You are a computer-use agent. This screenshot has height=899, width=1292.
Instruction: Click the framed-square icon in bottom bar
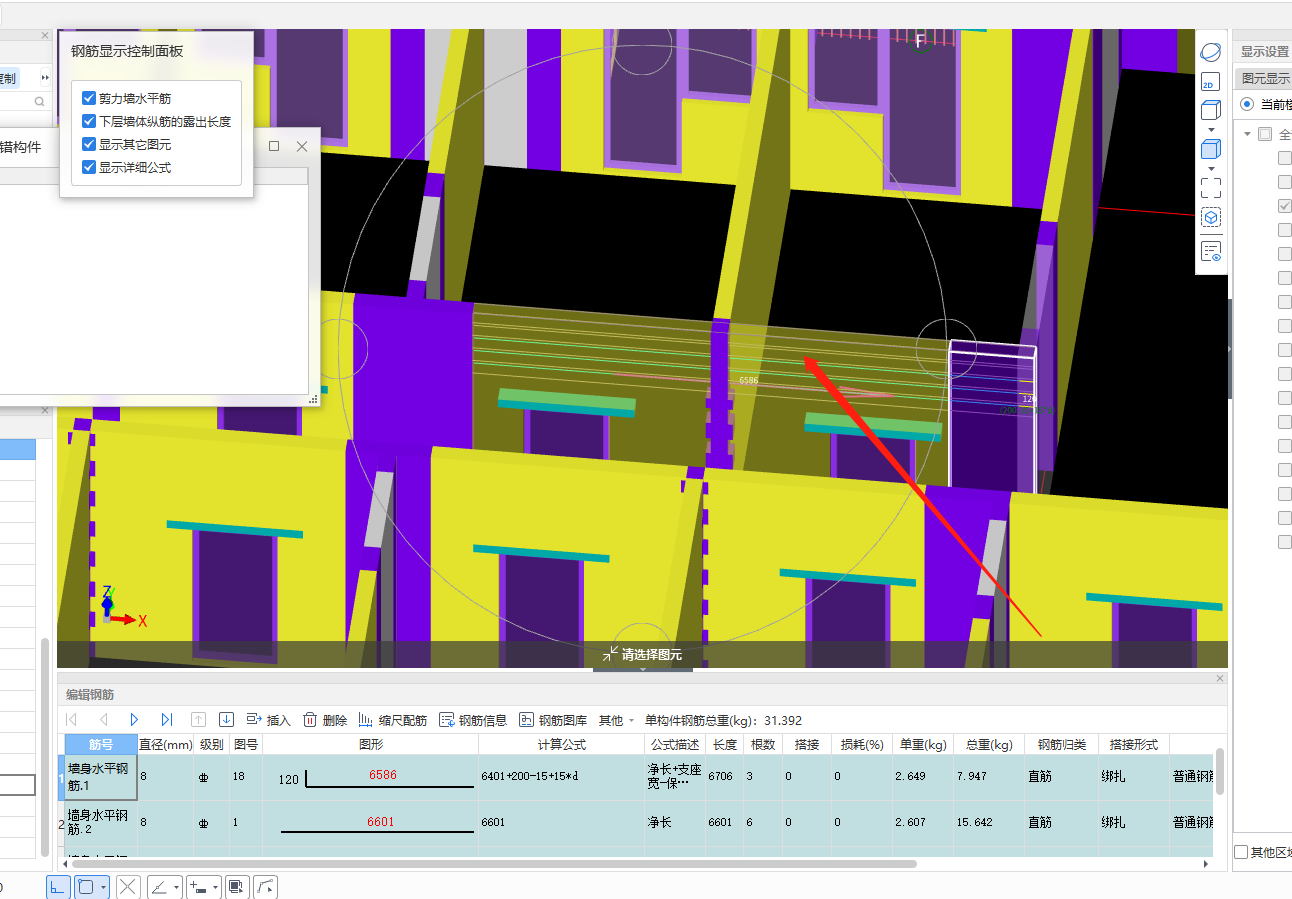point(236,886)
